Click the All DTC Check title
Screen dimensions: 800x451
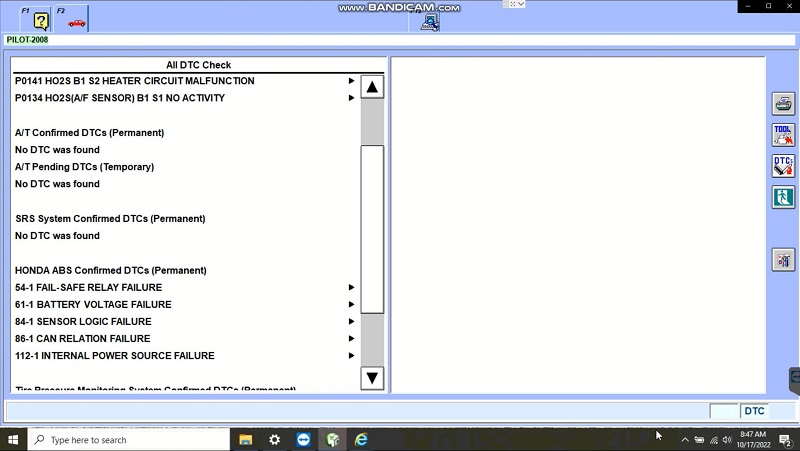click(x=198, y=65)
